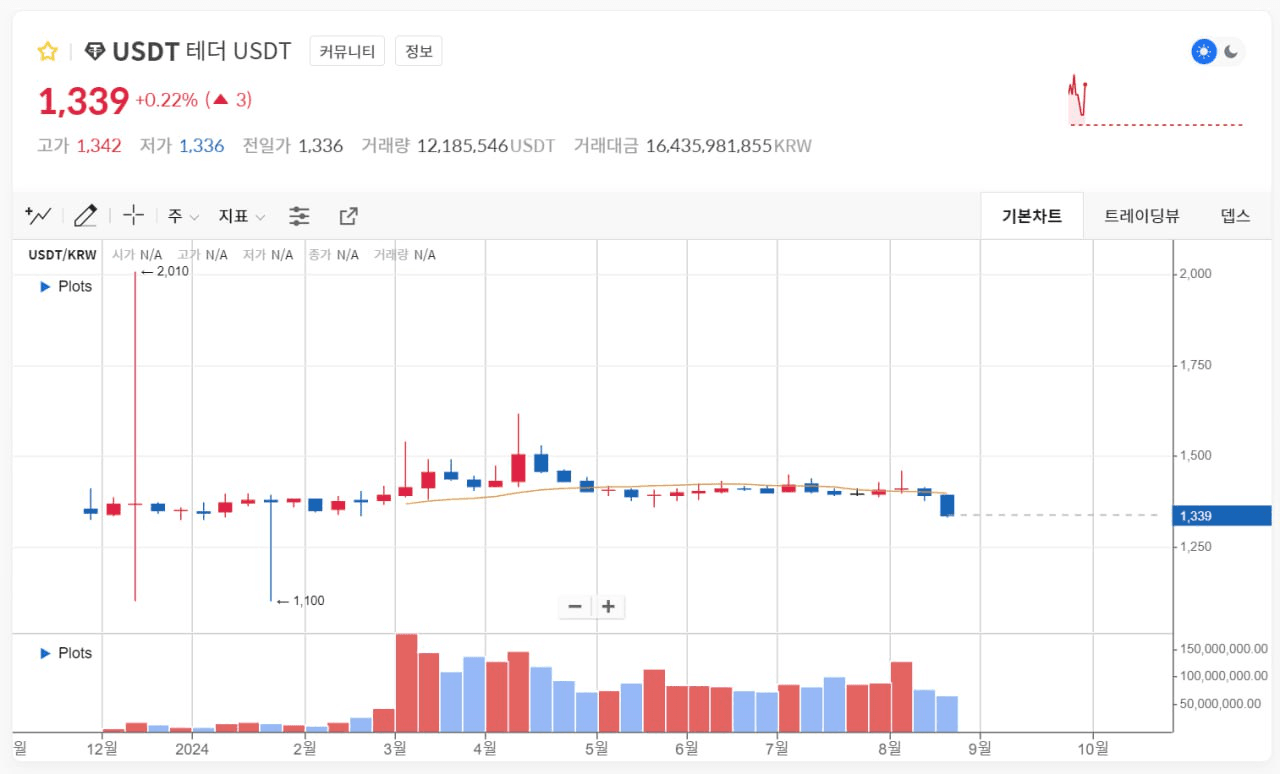Click the 10월 time axis label
The image size is (1280, 774).
[x=1094, y=747]
